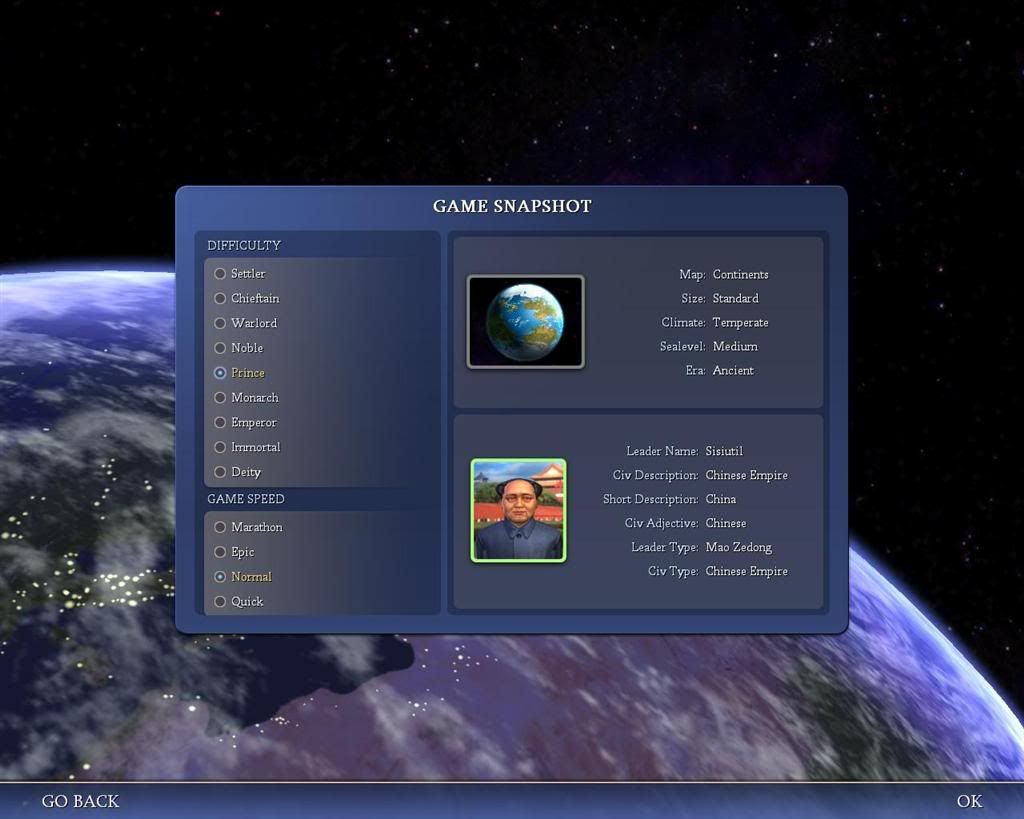The image size is (1024, 819).
Task: Confirm settings with the OK button
Action: pyautogui.click(x=969, y=801)
